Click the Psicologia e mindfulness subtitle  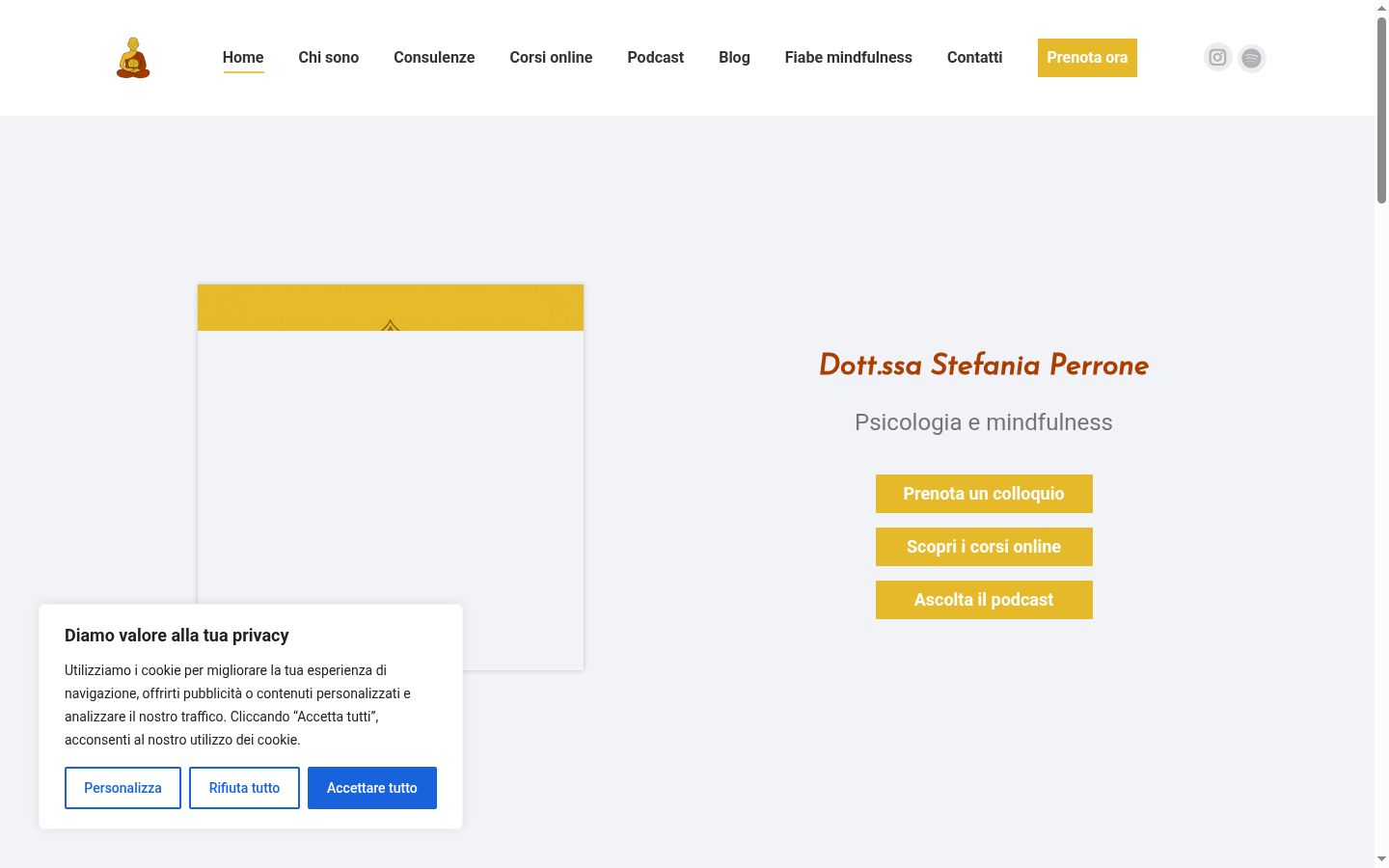pos(984,422)
